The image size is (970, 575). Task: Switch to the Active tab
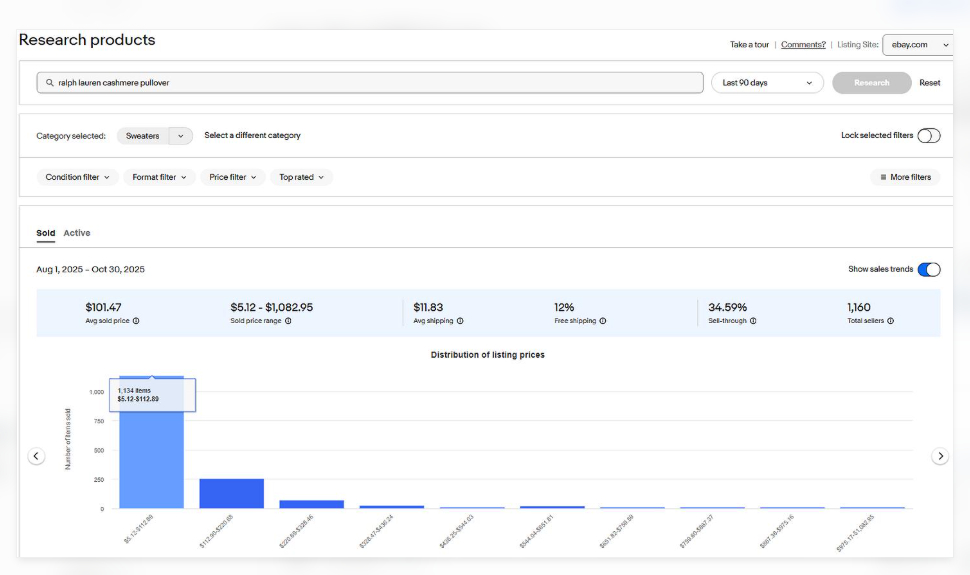(x=77, y=233)
